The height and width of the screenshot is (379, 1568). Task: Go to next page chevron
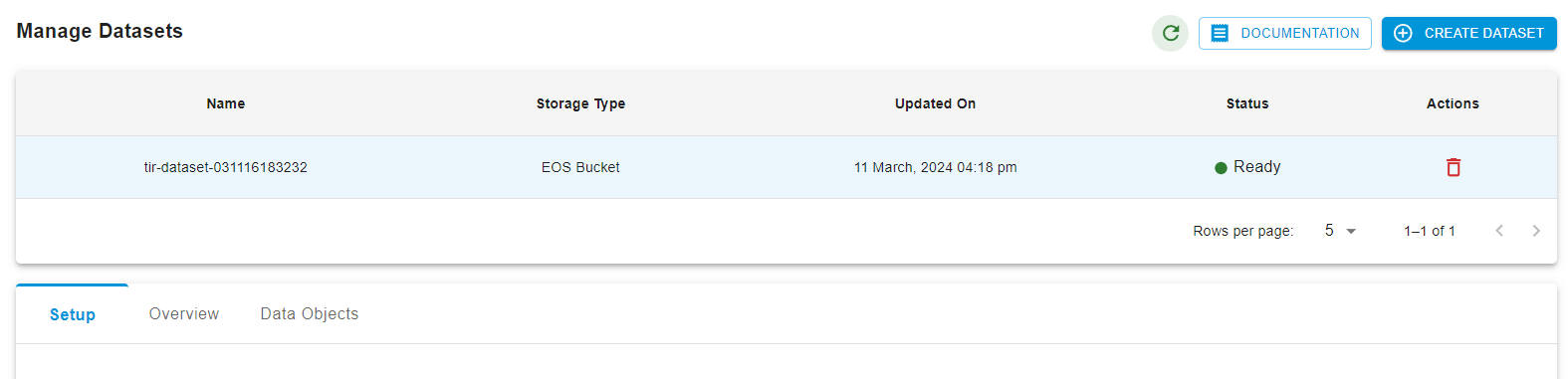(x=1536, y=231)
